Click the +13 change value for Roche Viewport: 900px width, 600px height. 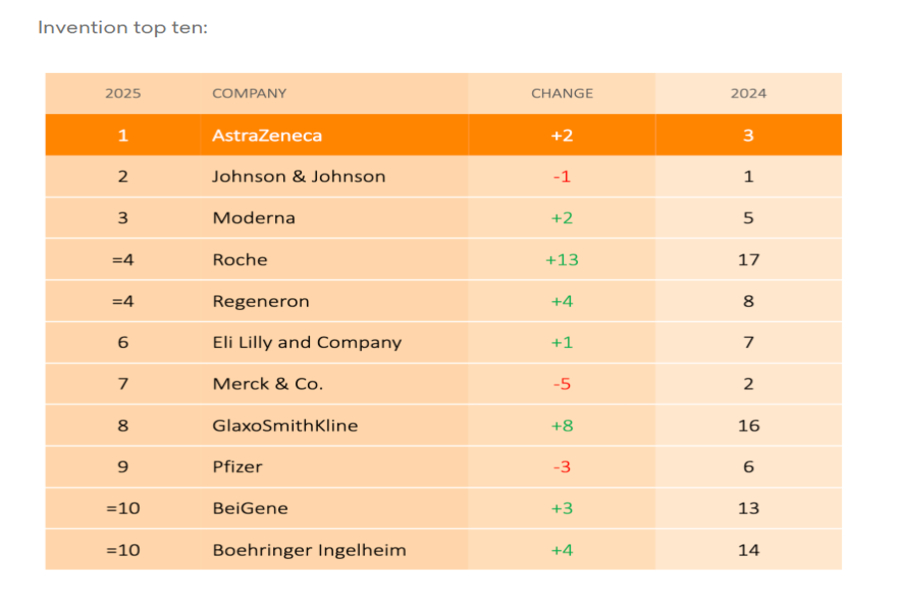coord(562,260)
